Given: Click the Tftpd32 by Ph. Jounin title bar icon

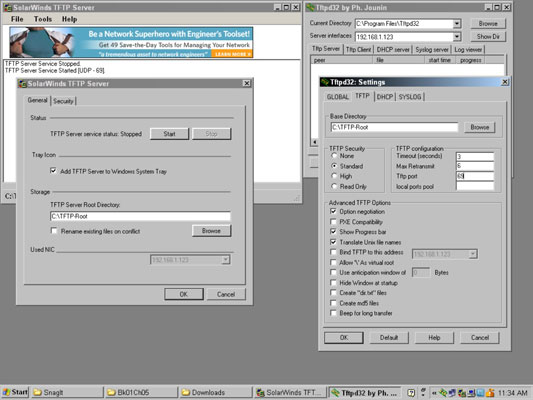Looking at the screenshot, I should tap(310, 7).
